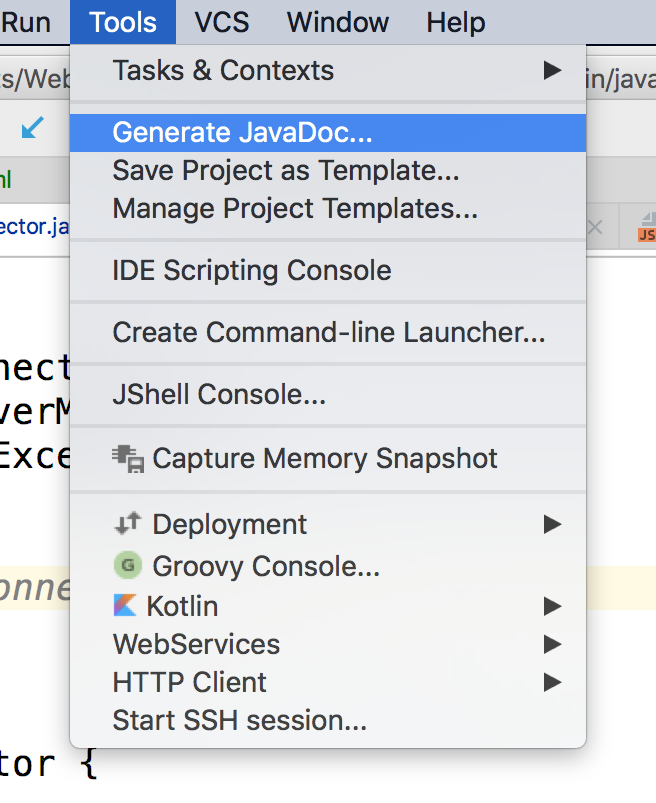Open the Help menu
The height and width of the screenshot is (803, 656).
(x=455, y=21)
